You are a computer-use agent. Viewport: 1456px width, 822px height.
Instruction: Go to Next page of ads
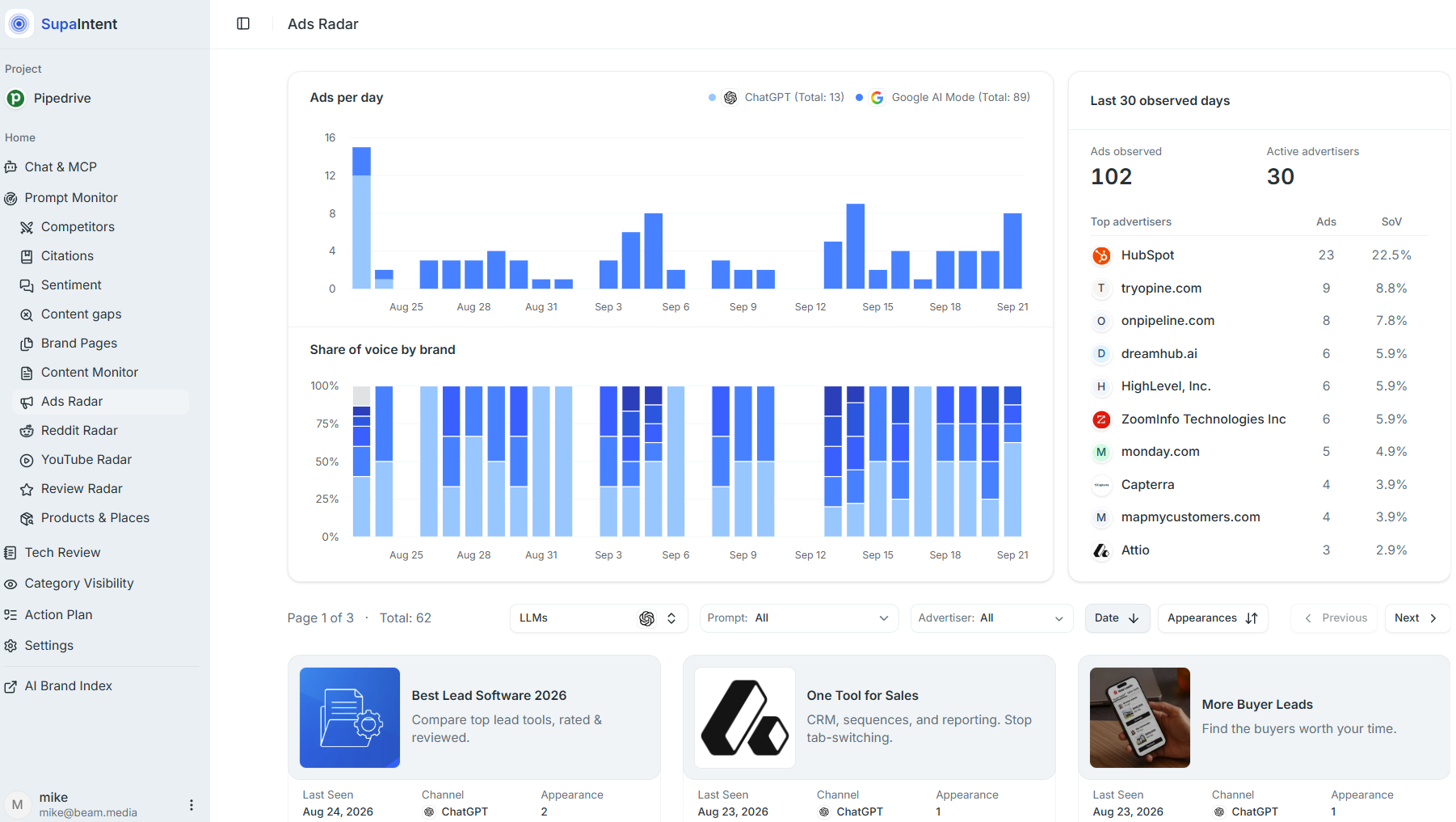click(x=1417, y=618)
